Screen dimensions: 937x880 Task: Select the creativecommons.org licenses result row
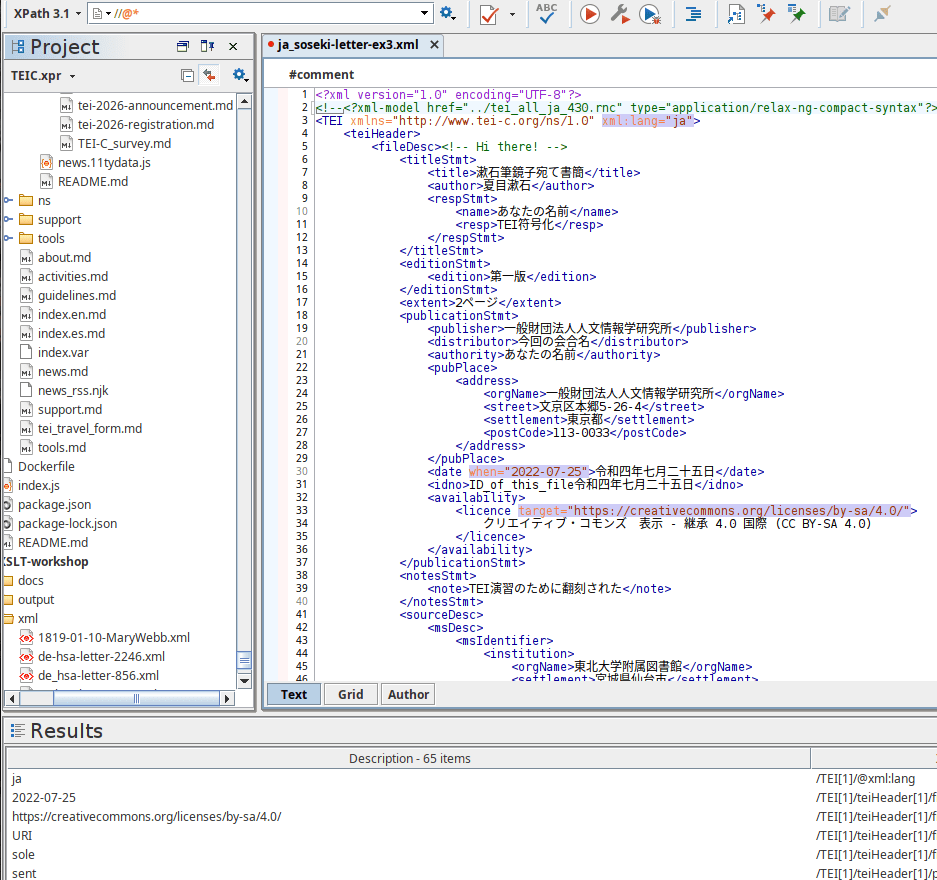tap(409, 817)
